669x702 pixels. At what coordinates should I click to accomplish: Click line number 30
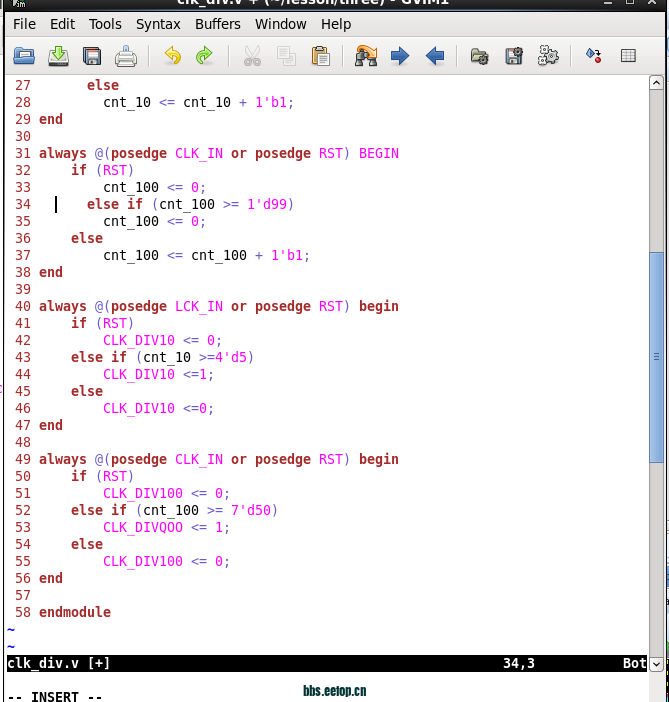[x=23, y=137]
